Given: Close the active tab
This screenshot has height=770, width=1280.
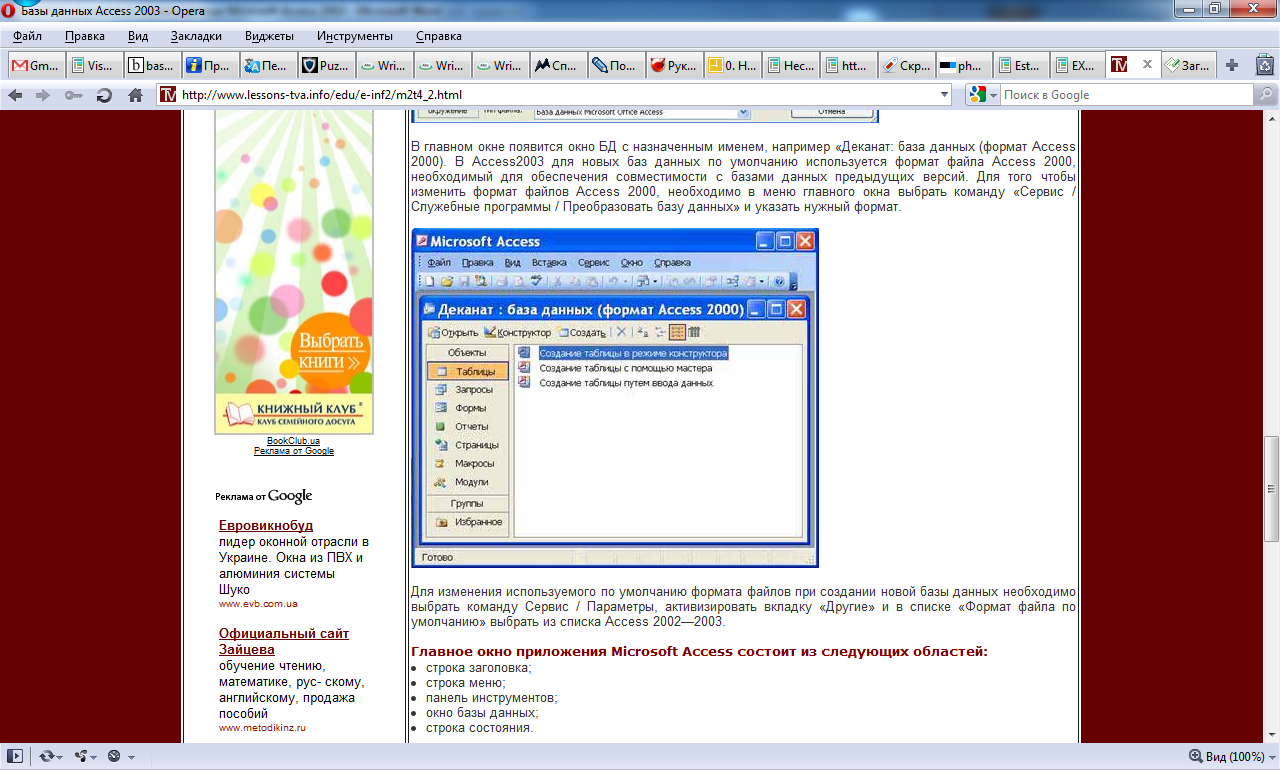Looking at the screenshot, I should click(1147, 65).
